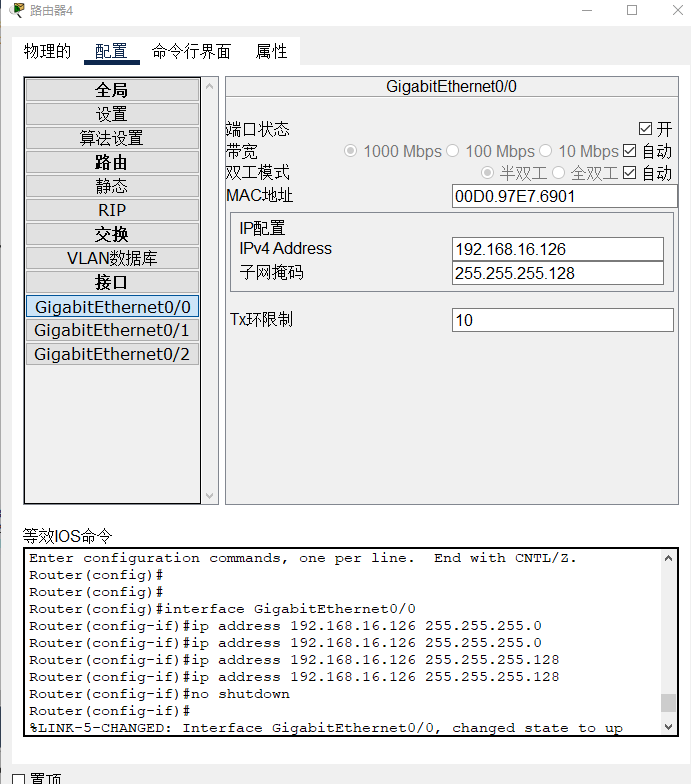The image size is (691, 784).
Task: Toggle the 端口状态 开 checkbox
Action: 645,129
